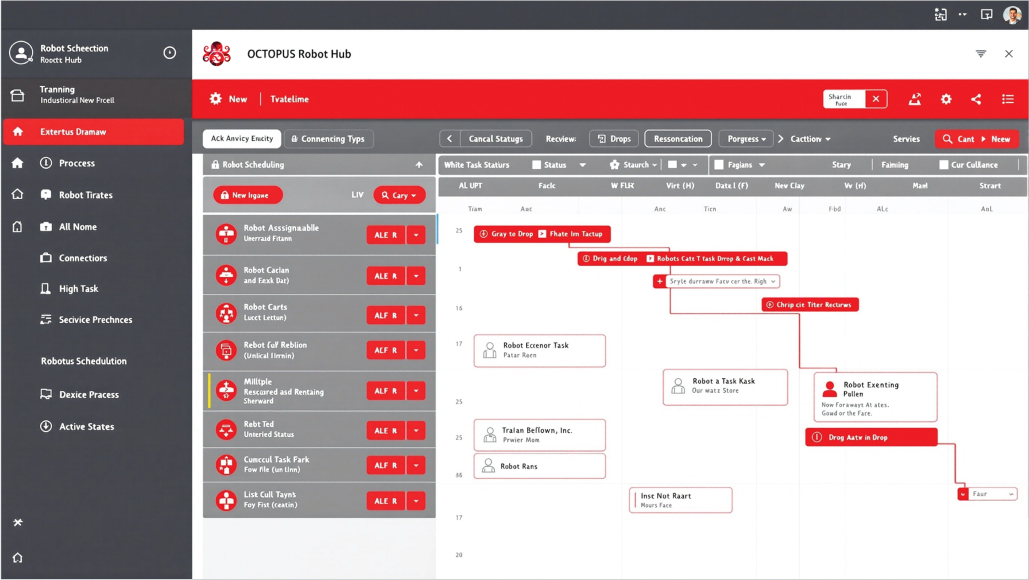Click the share icon in red toolbar

[976, 99]
